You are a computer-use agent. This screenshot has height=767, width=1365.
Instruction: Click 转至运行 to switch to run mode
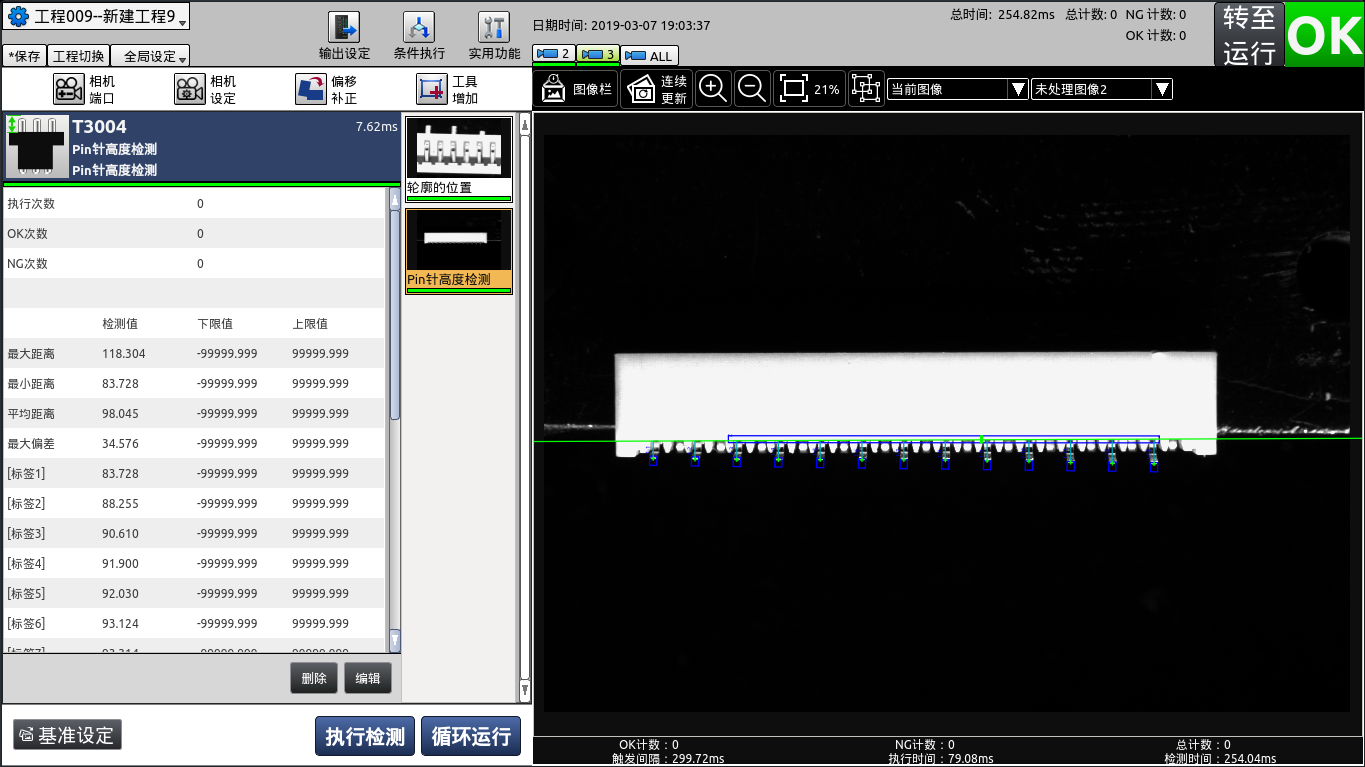point(1249,35)
